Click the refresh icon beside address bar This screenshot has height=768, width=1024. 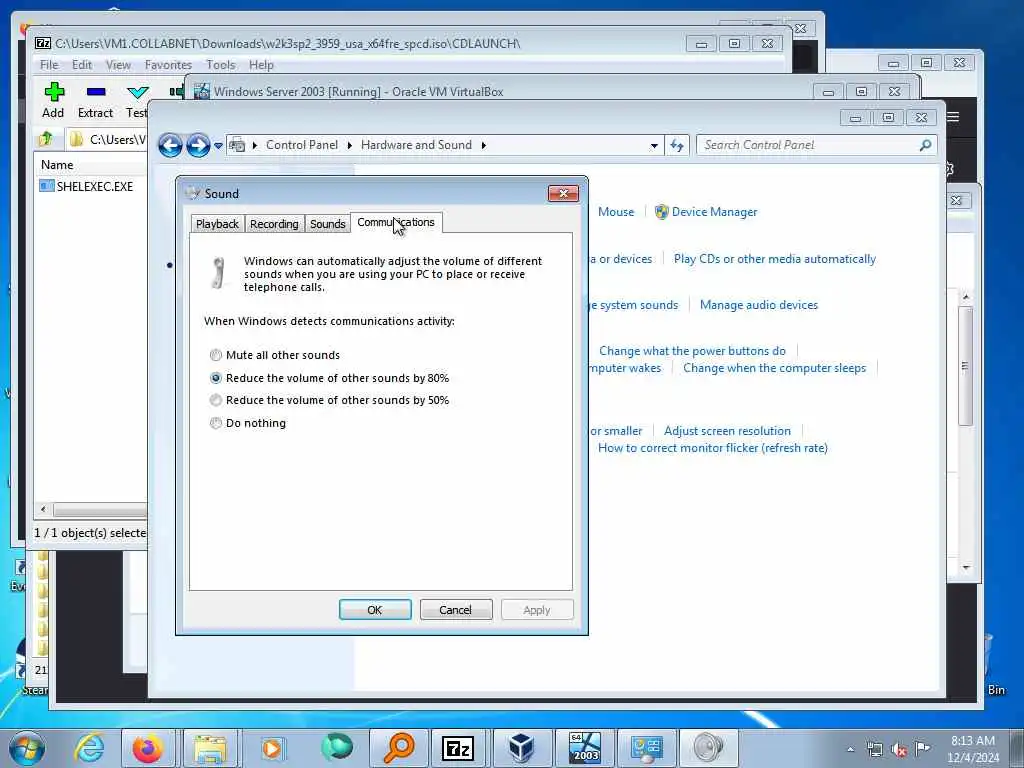(x=677, y=145)
